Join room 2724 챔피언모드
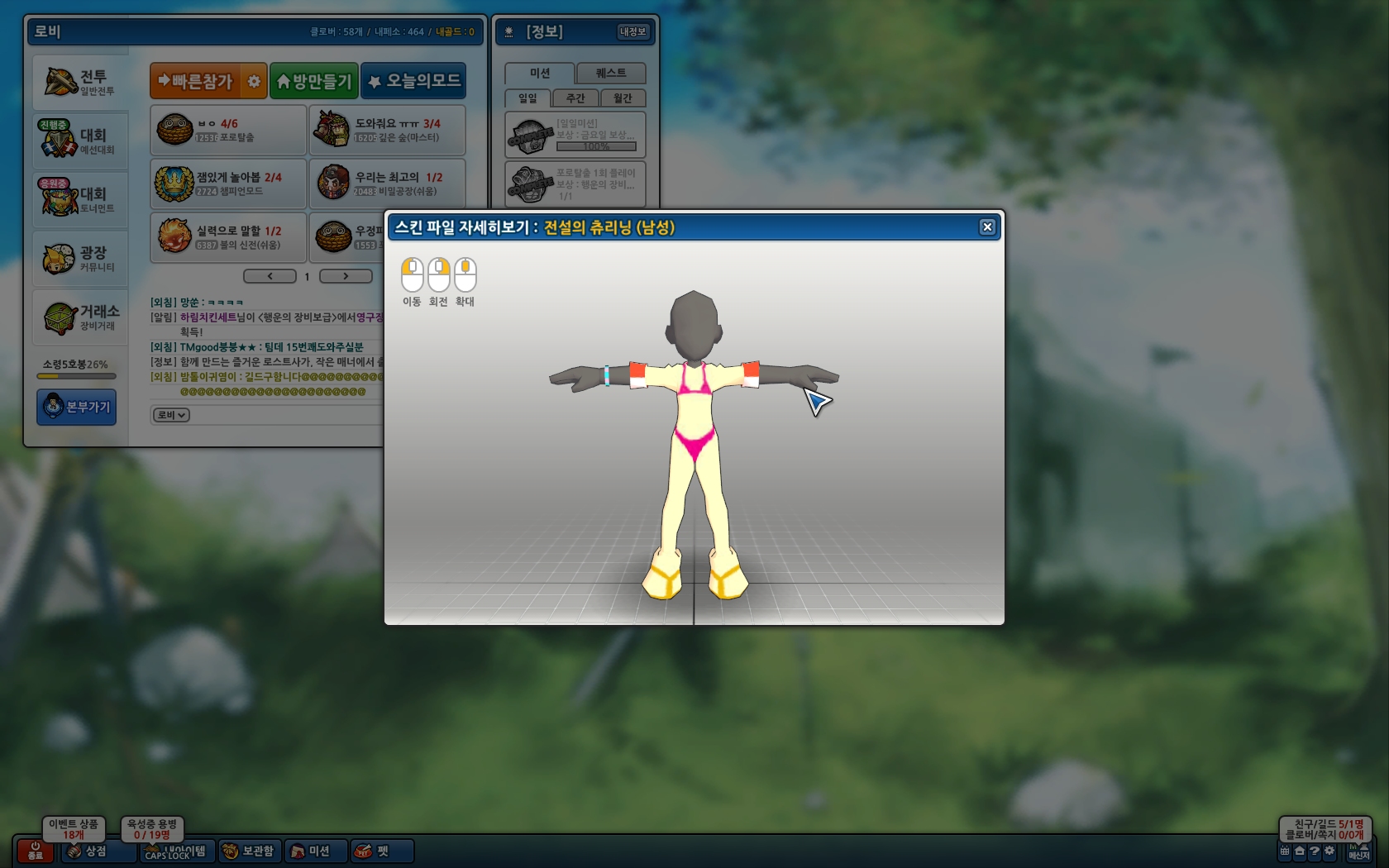The width and height of the screenshot is (1389, 868). [228, 184]
